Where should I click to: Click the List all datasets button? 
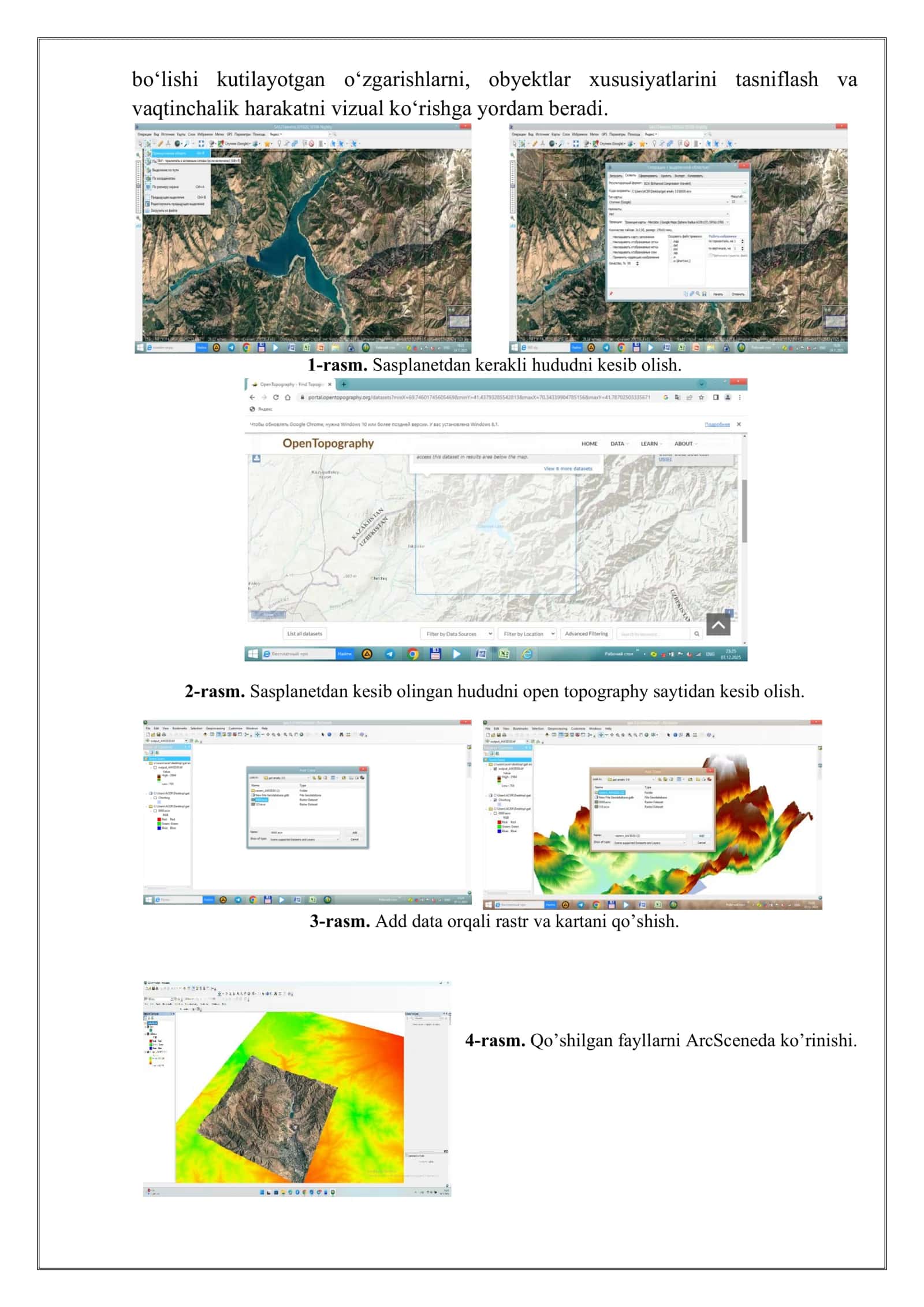click(x=305, y=634)
